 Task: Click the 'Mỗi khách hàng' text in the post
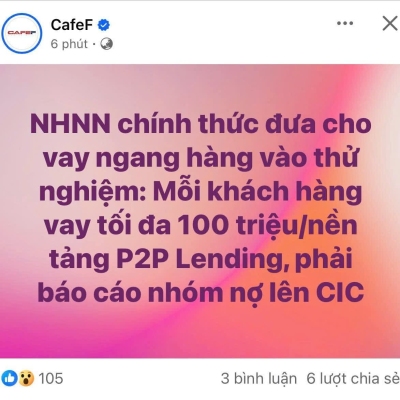(x=257, y=192)
